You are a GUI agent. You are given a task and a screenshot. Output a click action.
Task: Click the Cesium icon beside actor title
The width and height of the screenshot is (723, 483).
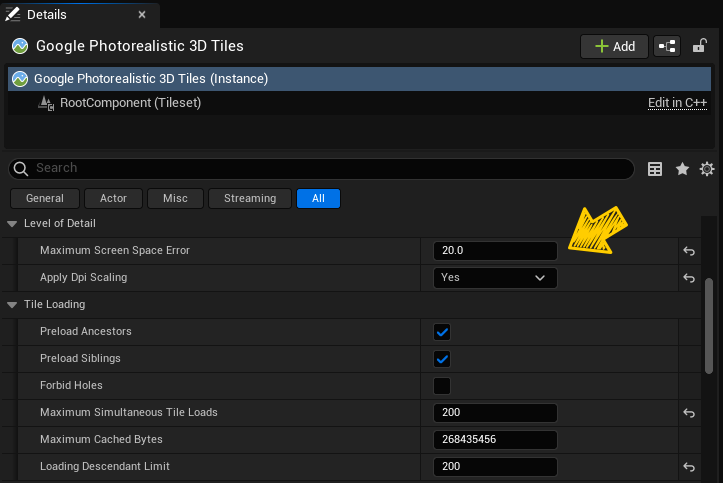click(x=20, y=46)
